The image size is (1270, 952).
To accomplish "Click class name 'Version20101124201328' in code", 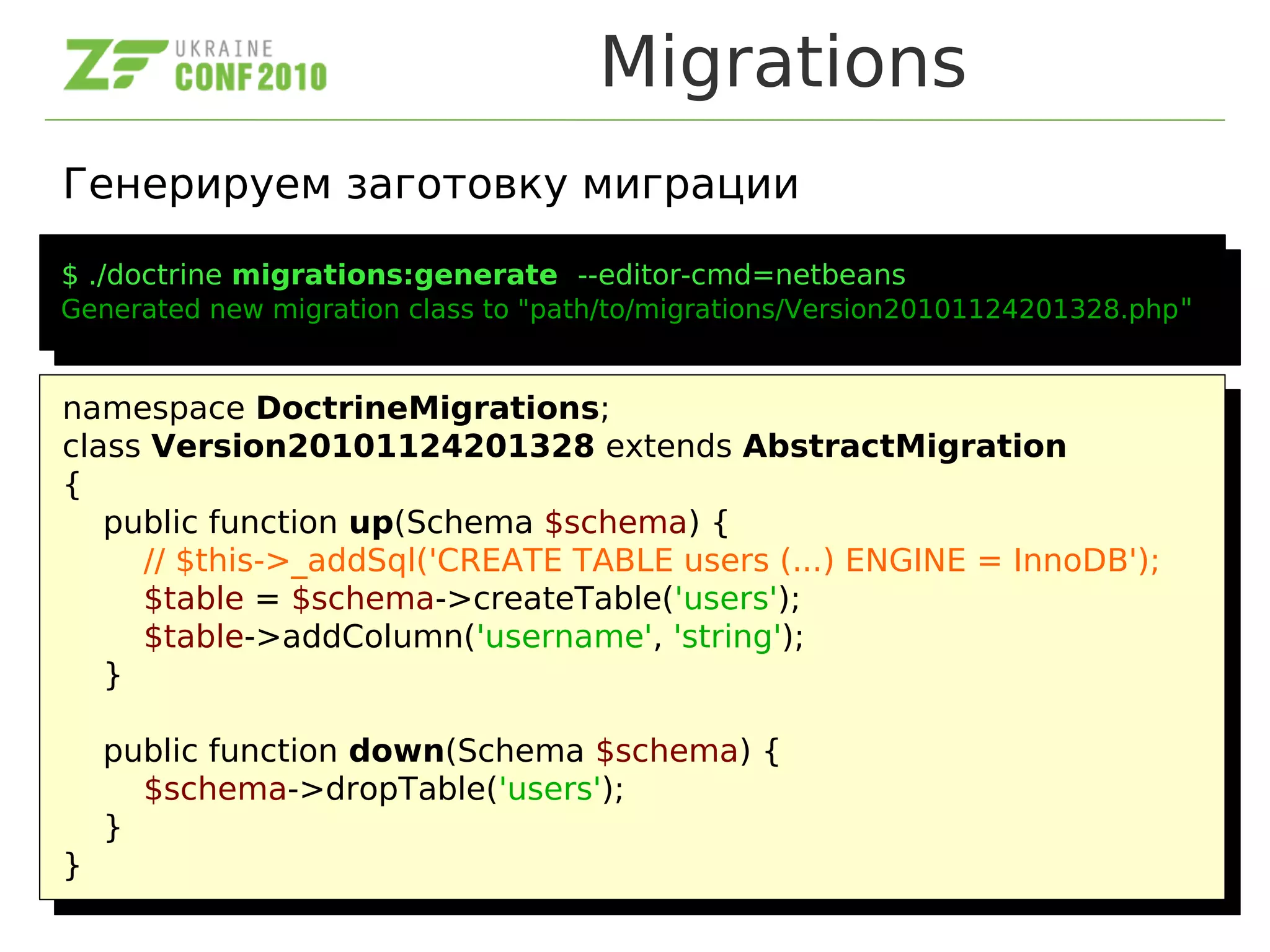I will [373, 446].
